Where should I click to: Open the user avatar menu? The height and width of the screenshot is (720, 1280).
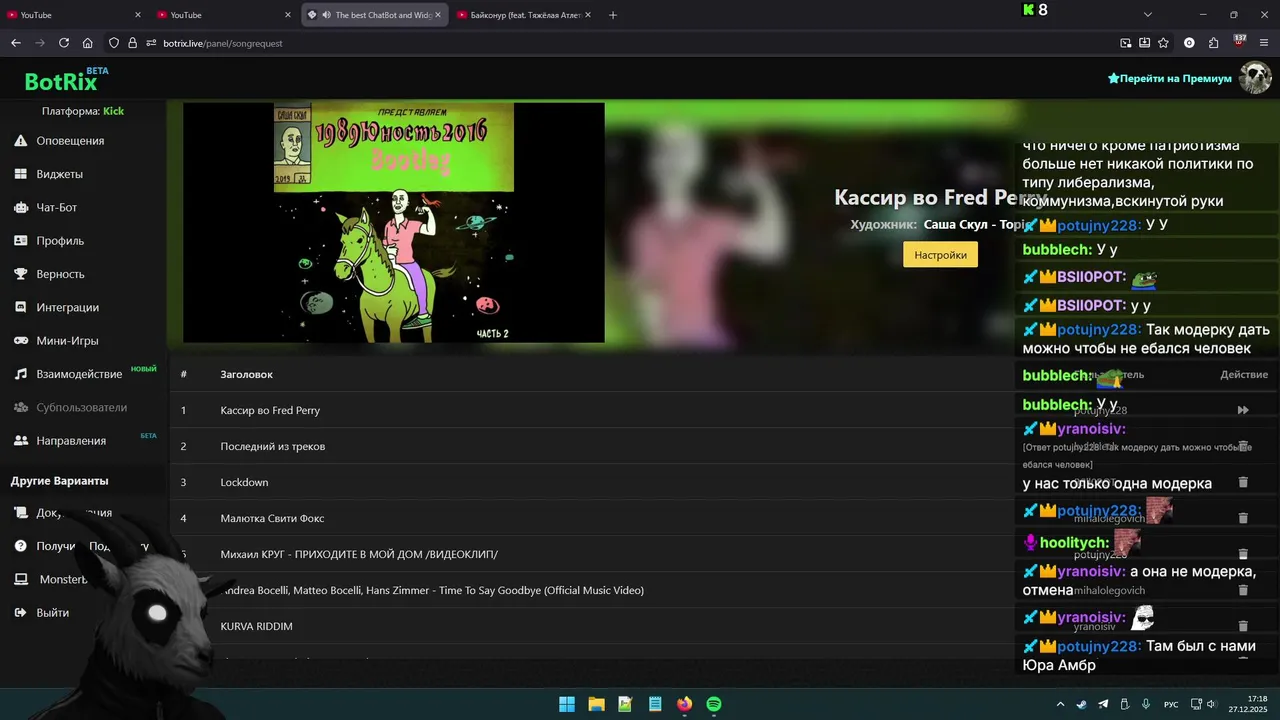pos(1255,78)
